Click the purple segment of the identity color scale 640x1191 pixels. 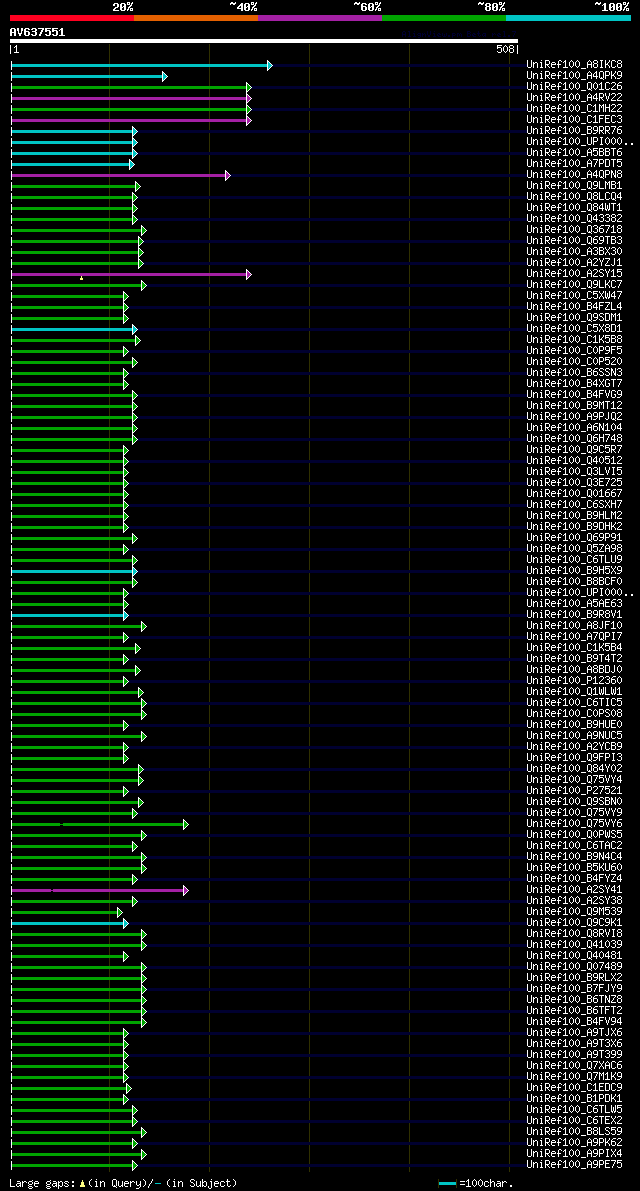click(x=320, y=17)
